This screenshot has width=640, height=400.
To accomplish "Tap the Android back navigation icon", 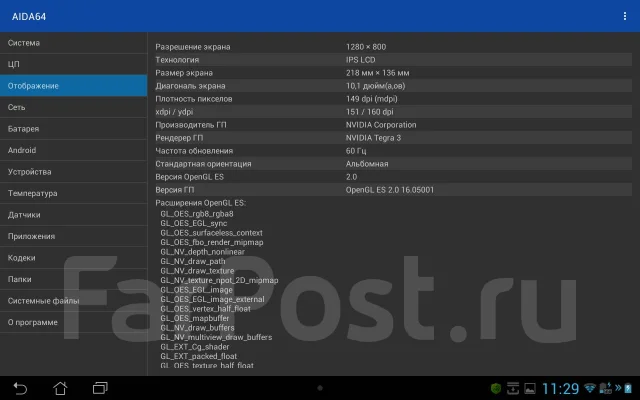I will 20,388.
